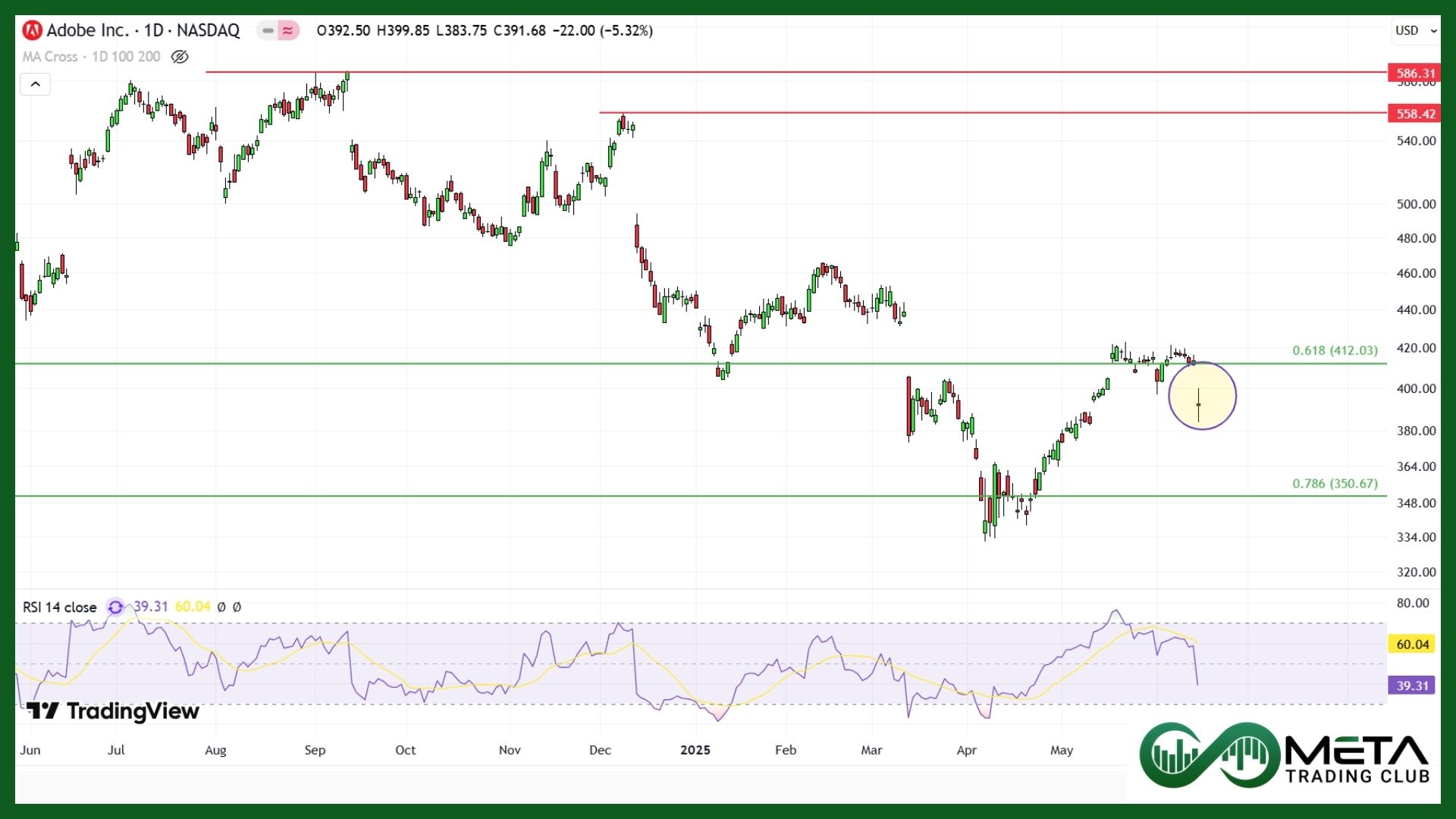Click the Feb label on time axis
The height and width of the screenshot is (819, 1456).
pyautogui.click(x=786, y=750)
